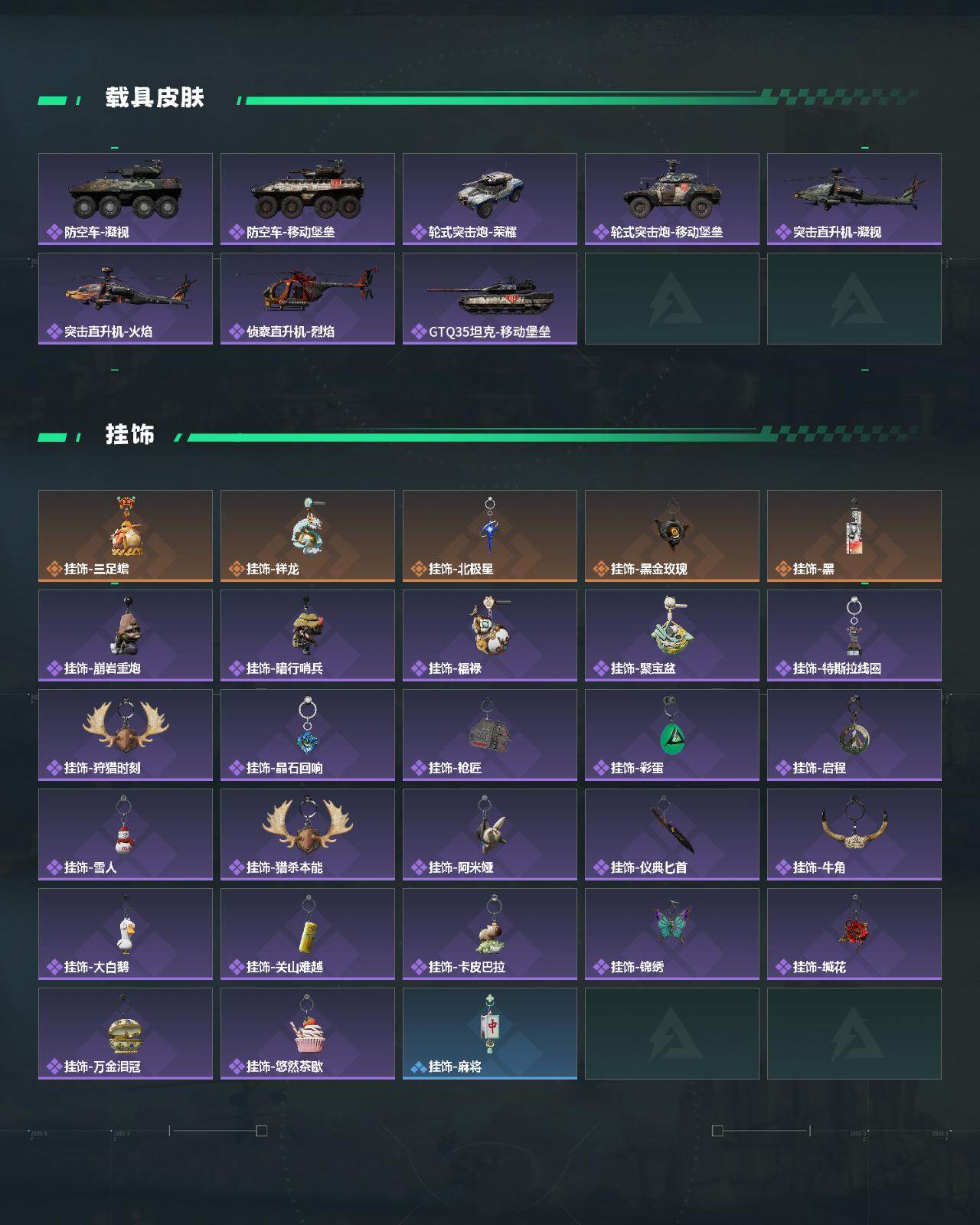Choose the 突击直升机-火焰 helicopter skin

[x=126, y=299]
